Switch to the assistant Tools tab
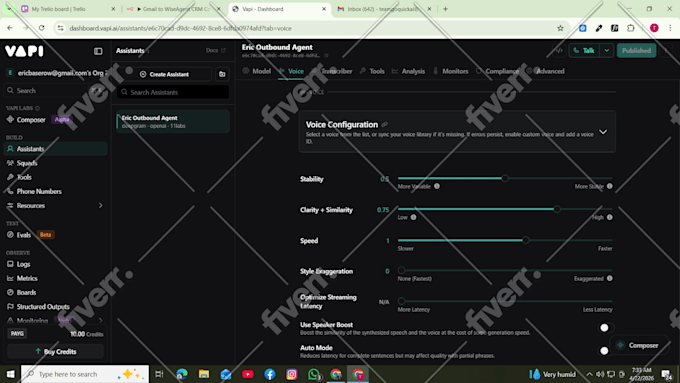This screenshot has height=383, width=680. [x=373, y=71]
